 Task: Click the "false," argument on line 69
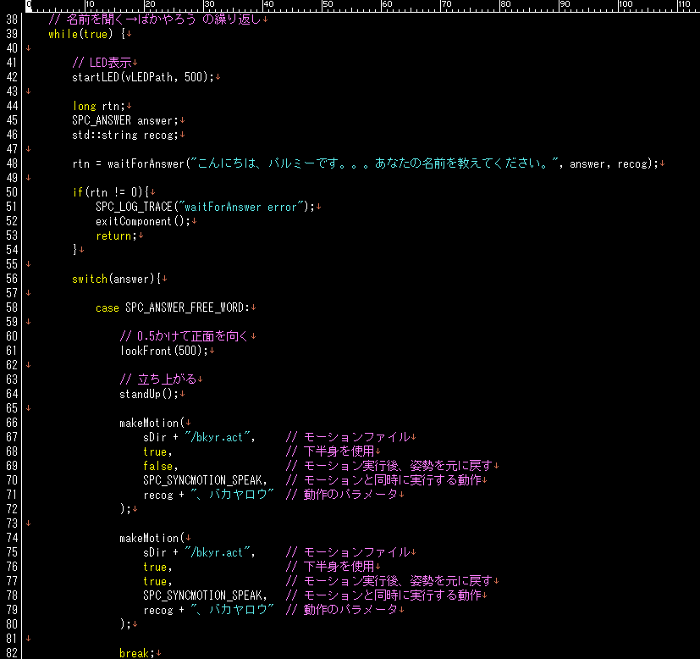click(x=160, y=466)
